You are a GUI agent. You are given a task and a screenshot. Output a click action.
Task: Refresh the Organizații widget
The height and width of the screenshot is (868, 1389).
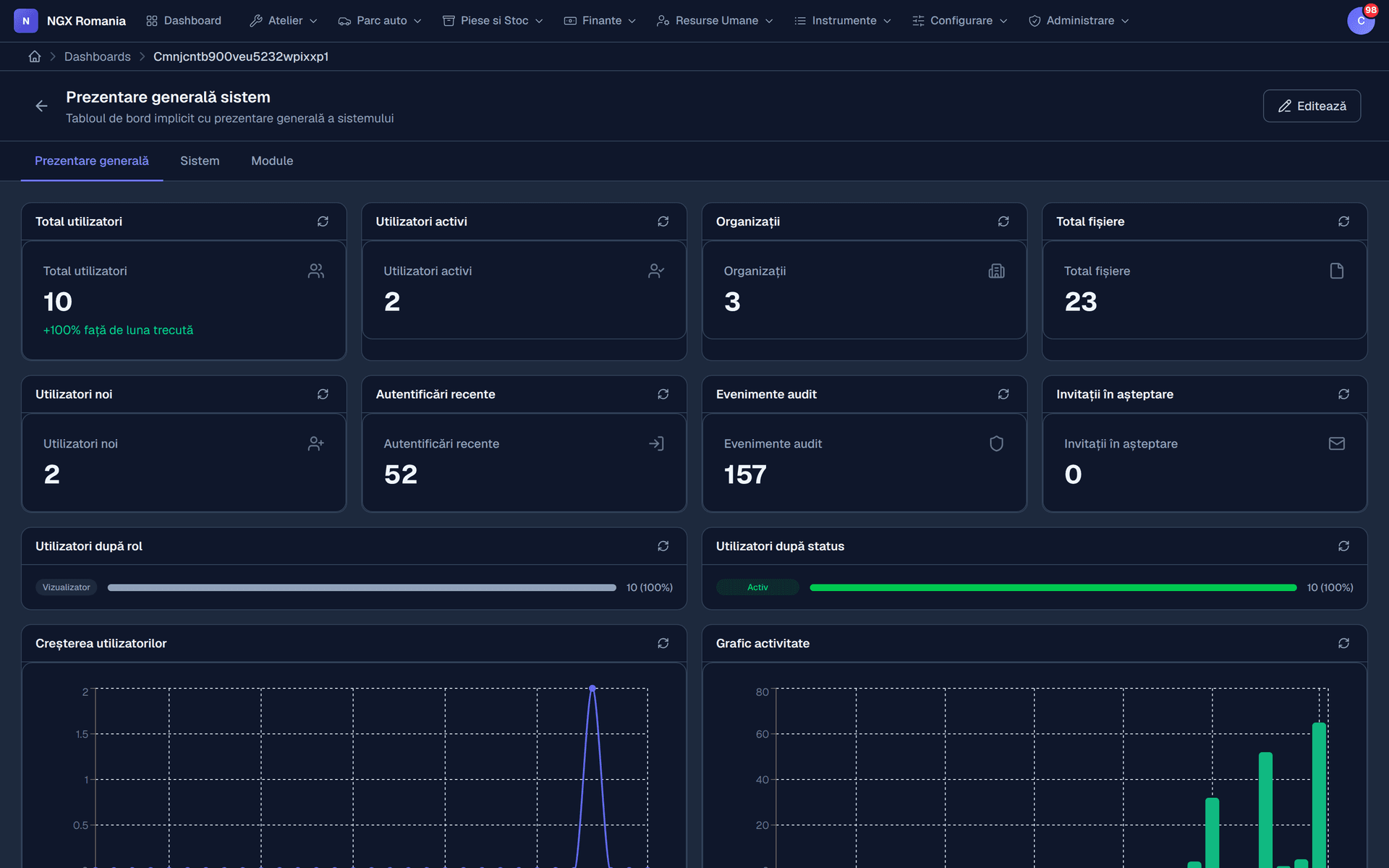pyautogui.click(x=1003, y=221)
